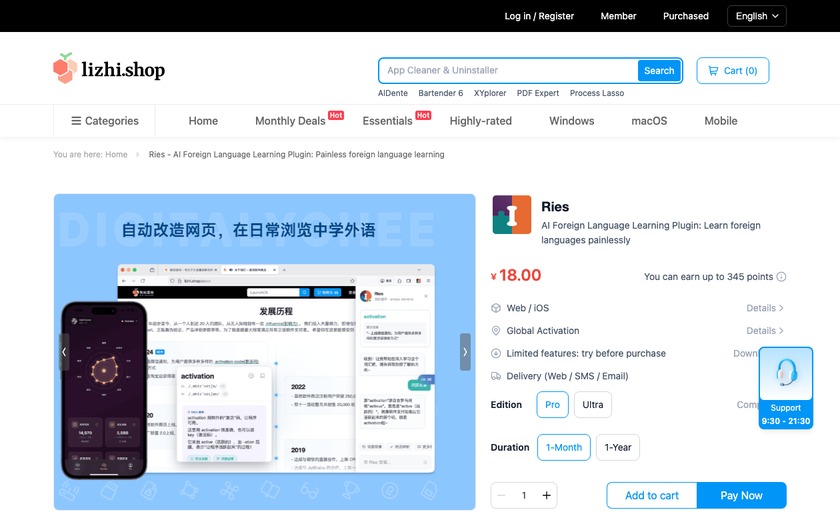840x520 pixels.
Task: Click the cart icon in Cart button
Action: (713, 71)
